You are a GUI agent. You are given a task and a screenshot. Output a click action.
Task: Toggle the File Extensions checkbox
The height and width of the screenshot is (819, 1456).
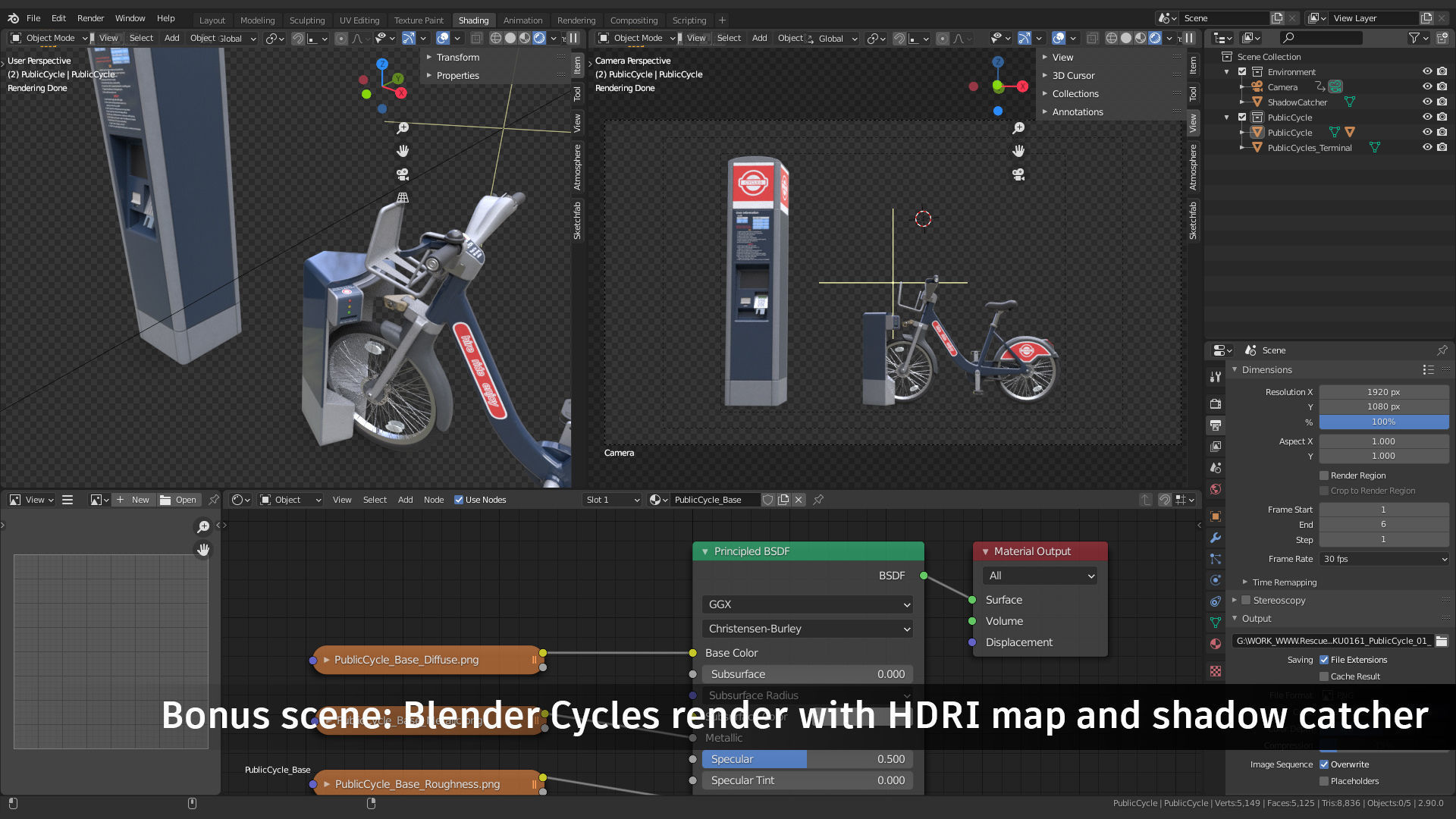pos(1324,660)
